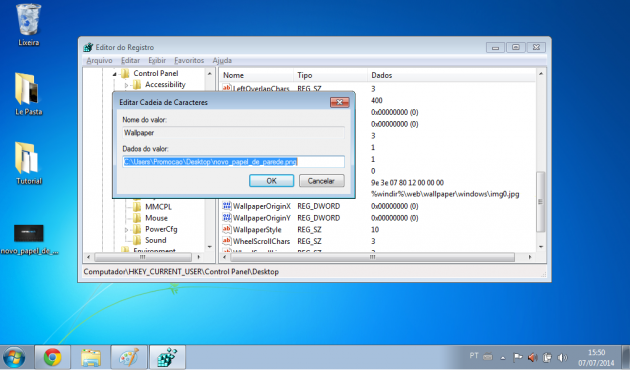Open the Windows Start orb

coord(14,357)
